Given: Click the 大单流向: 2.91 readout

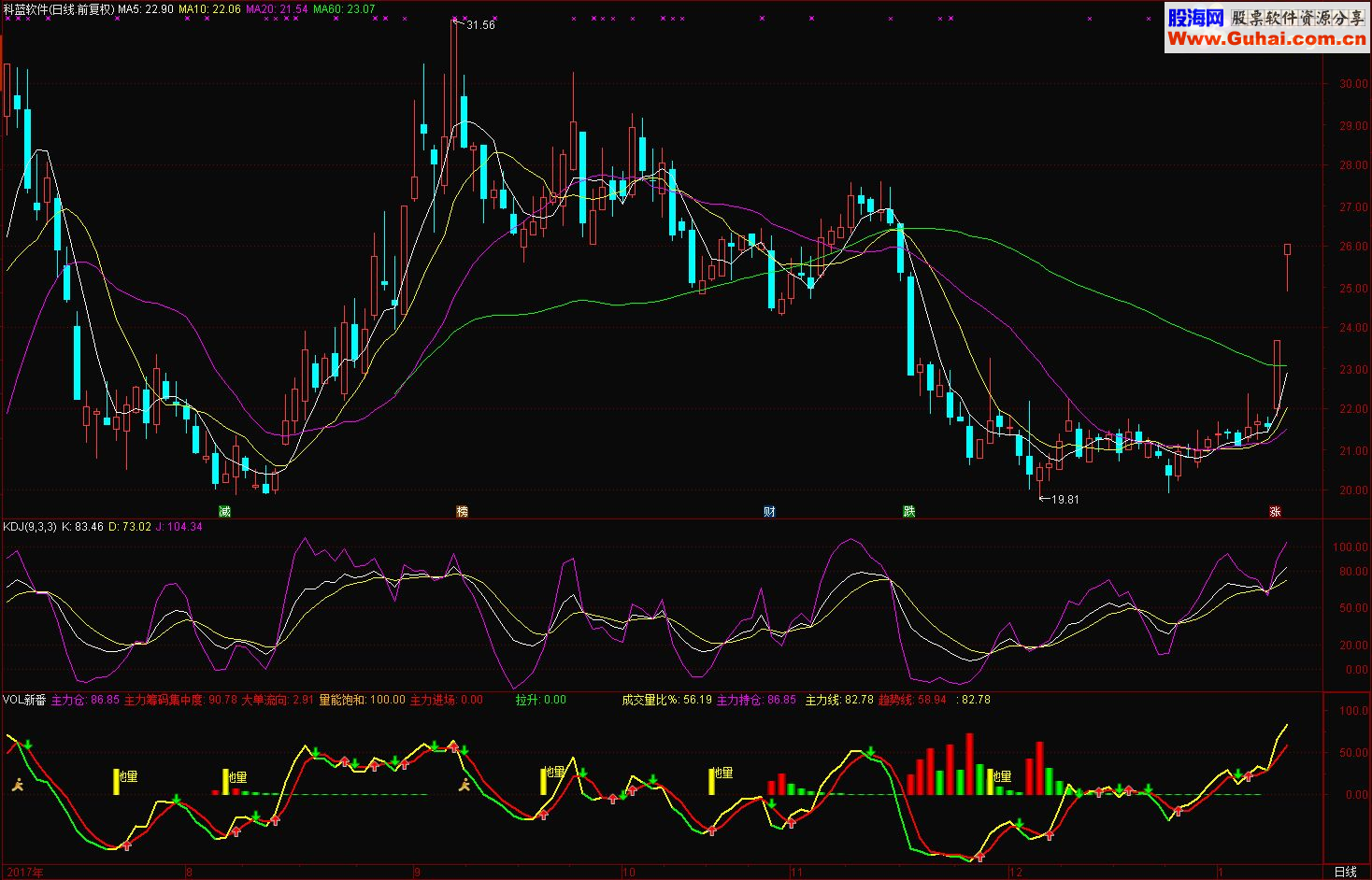Looking at the screenshot, I should (278, 700).
